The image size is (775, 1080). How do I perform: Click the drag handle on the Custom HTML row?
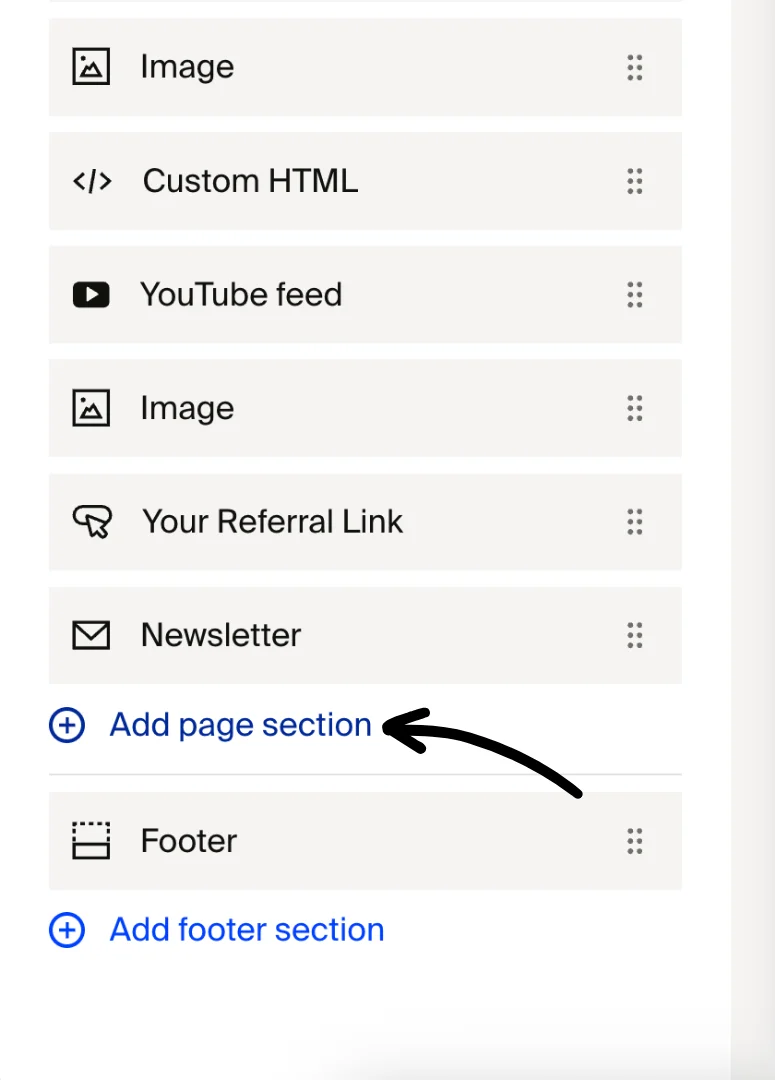click(x=635, y=181)
